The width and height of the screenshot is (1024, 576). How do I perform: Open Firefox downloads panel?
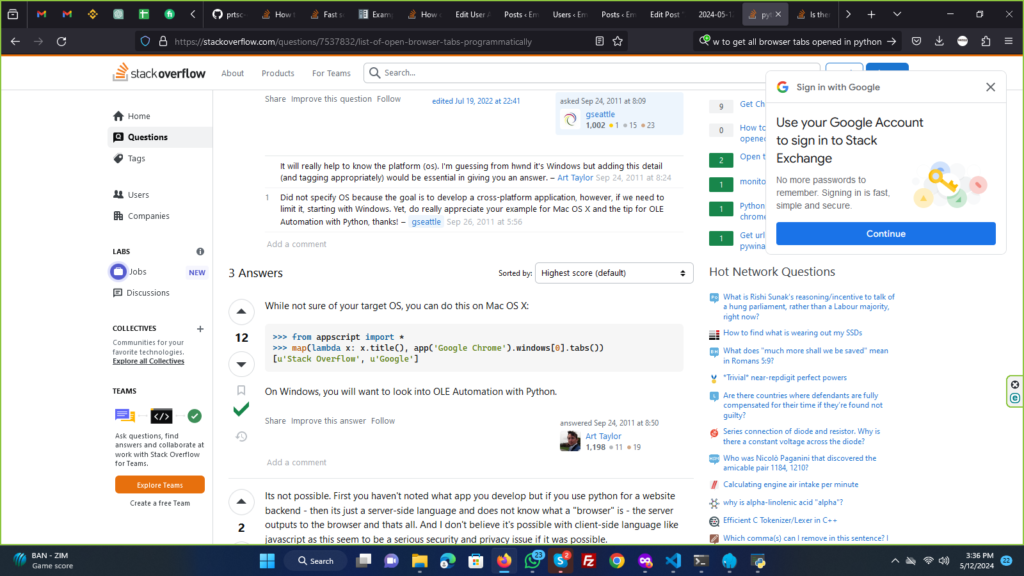tap(939, 41)
